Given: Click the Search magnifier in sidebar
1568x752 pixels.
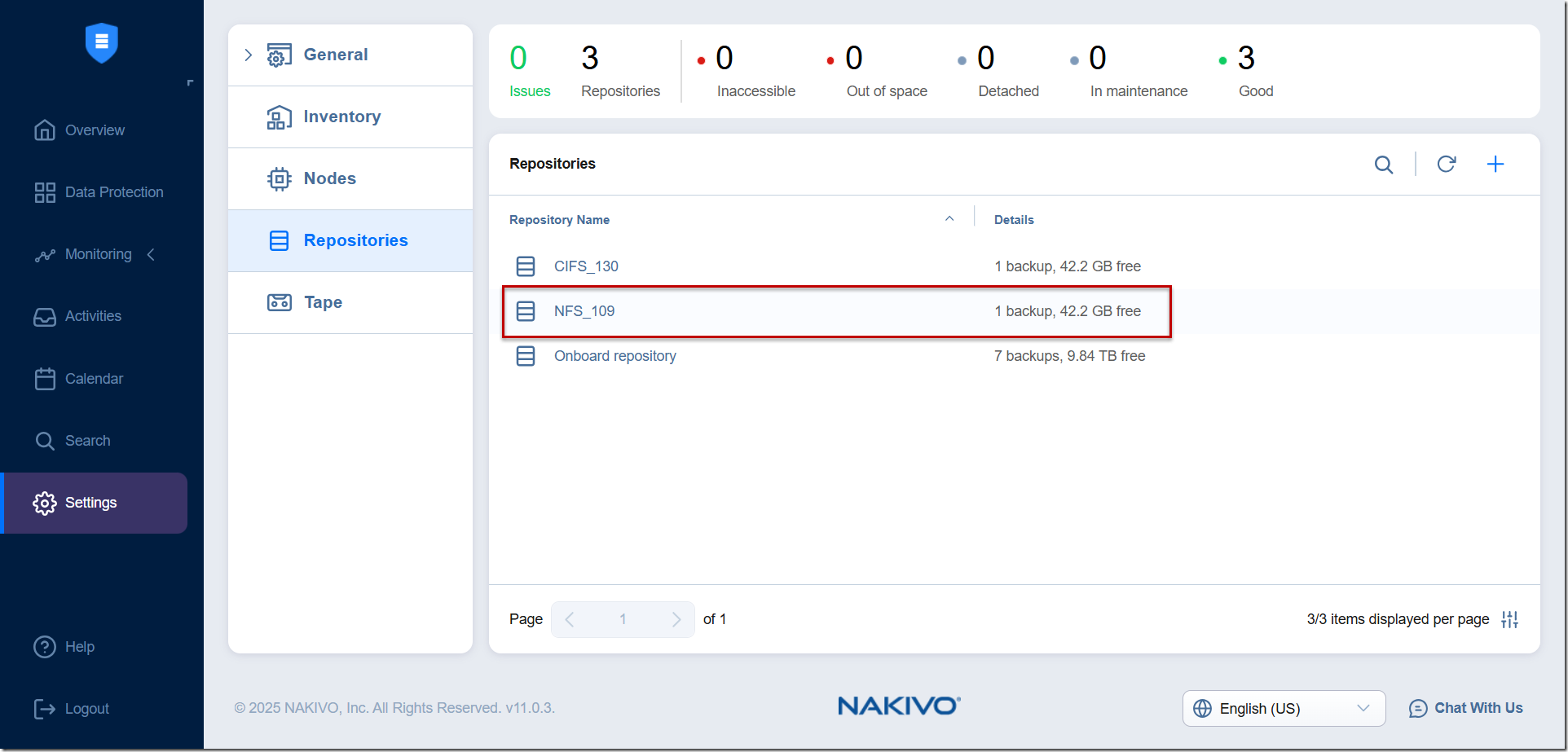Looking at the screenshot, I should pyautogui.click(x=45, y=441).
